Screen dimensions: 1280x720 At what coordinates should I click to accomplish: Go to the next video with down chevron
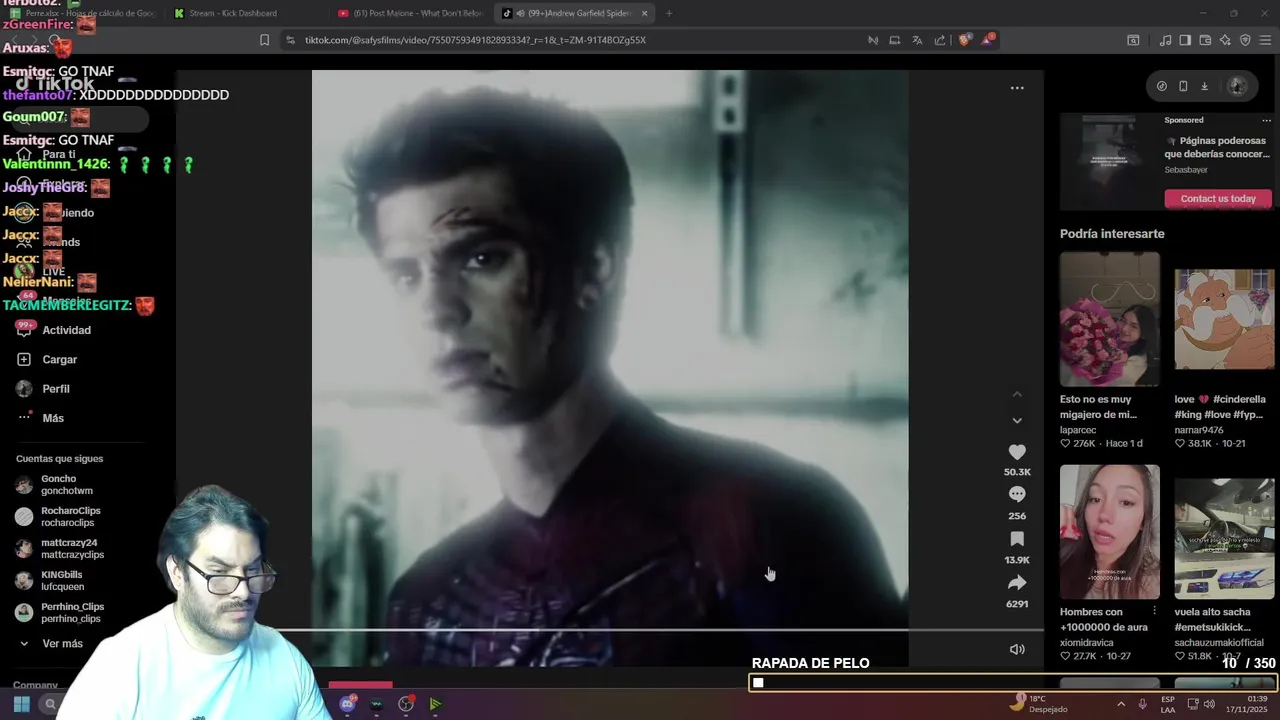[x=1017, y=420]
